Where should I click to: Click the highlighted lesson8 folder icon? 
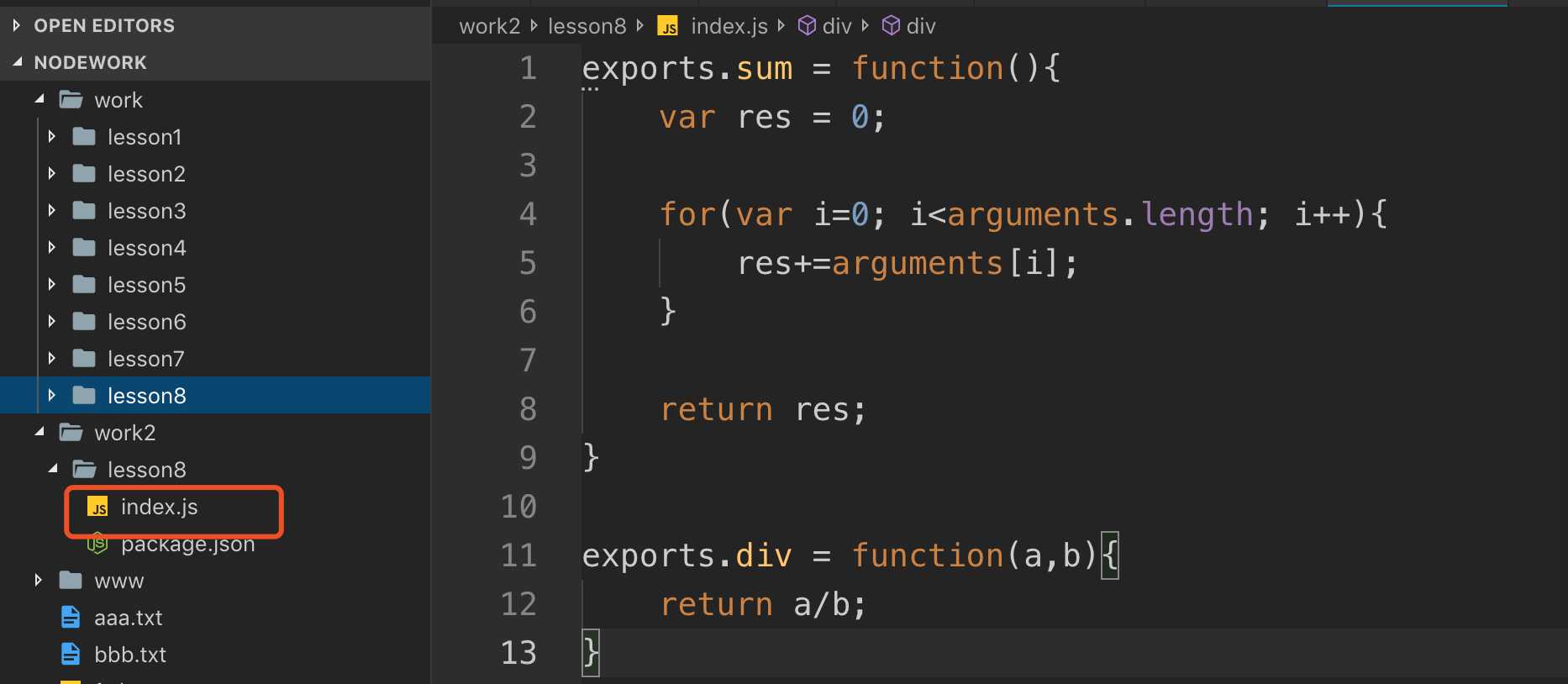84,395
